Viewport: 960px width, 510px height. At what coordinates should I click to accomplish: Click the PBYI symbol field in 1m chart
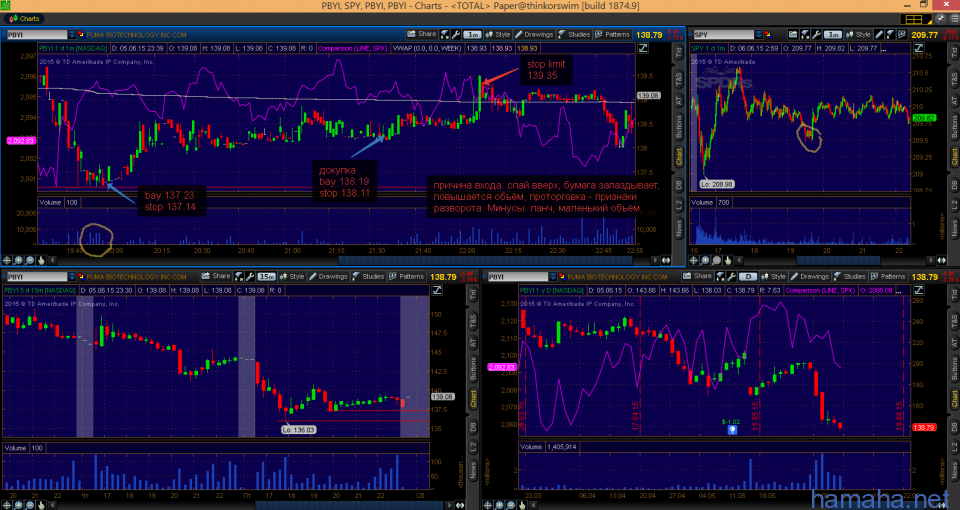pos(37,35)
